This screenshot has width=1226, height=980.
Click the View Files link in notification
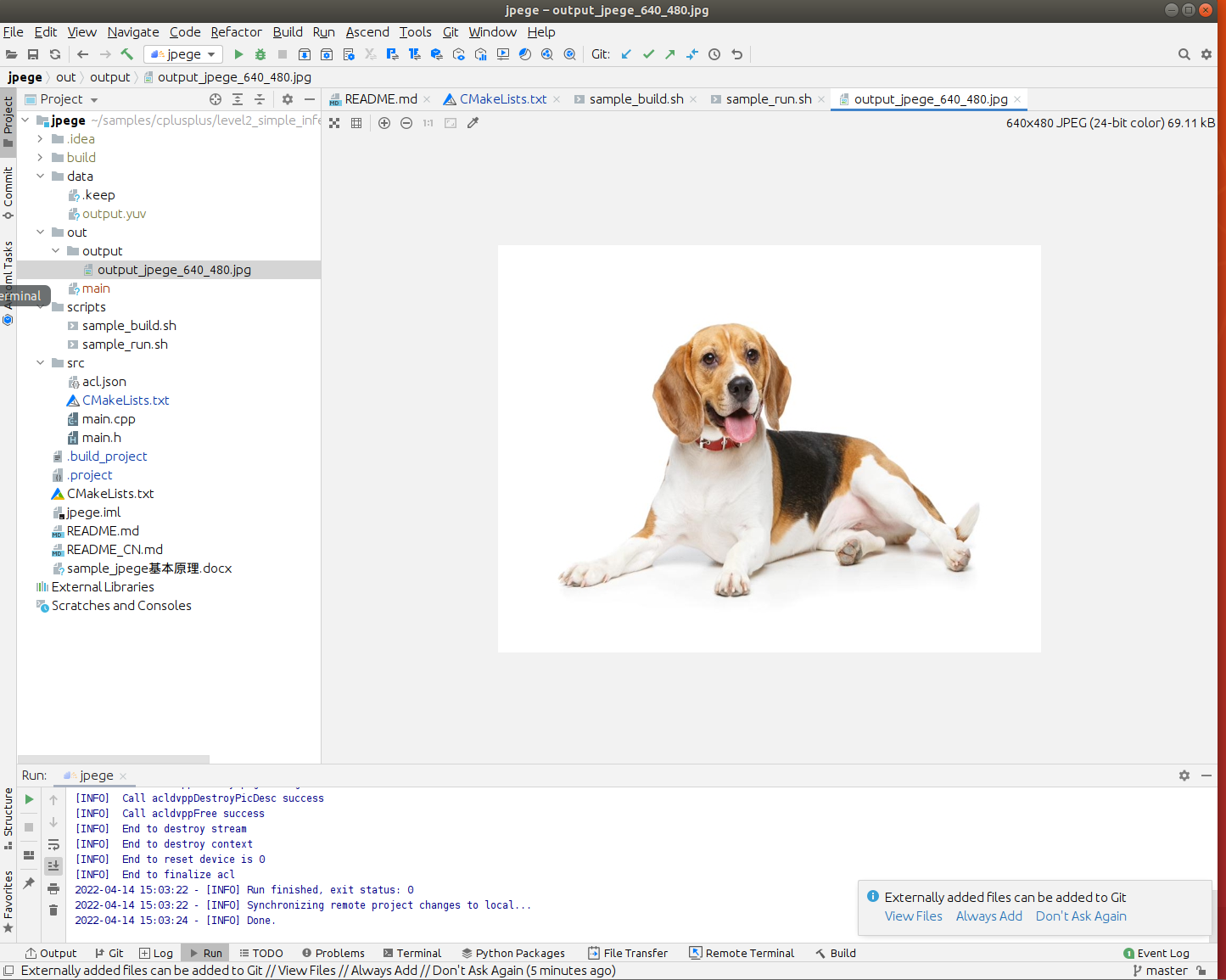(x=913, y=916)
